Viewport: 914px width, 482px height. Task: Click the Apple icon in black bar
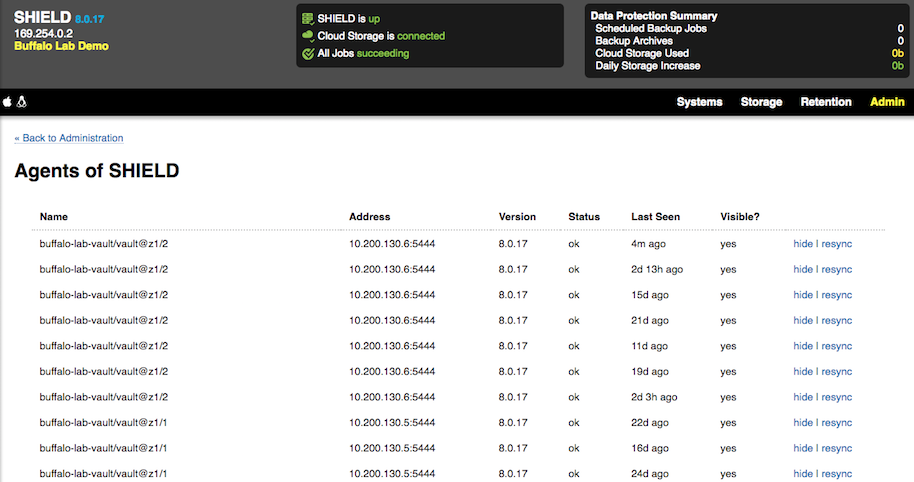point(7,102)
